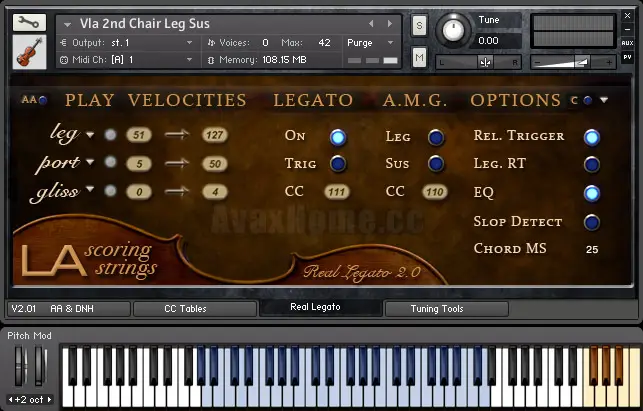Screen dimensions: 643x411
Task: Click the Chord MS value 25
Action: (592, 249)
